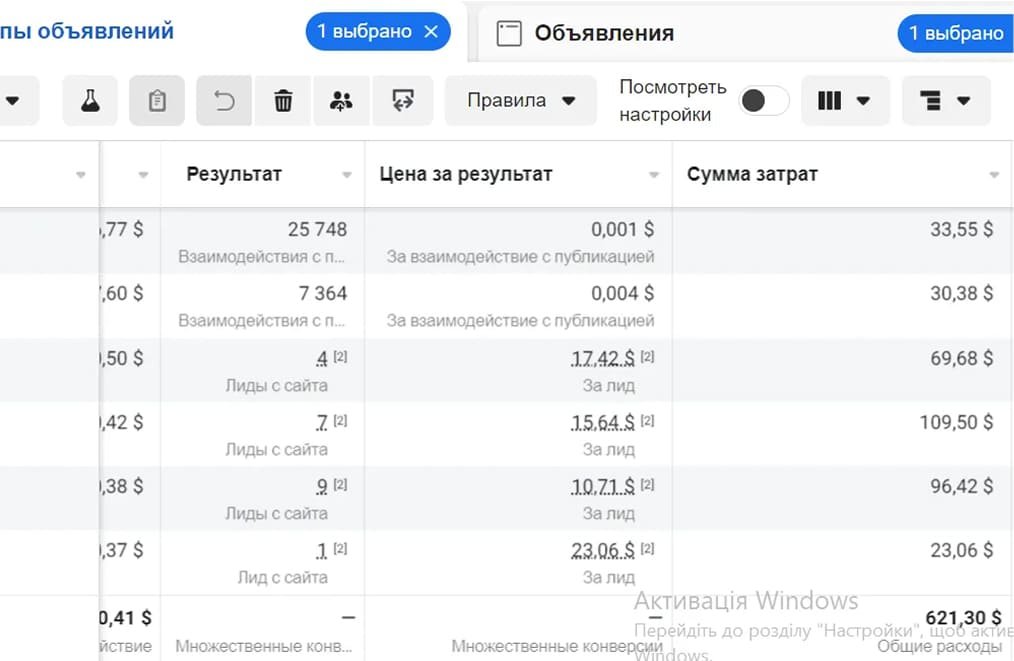The image size is (1014, 661).
Task: Click the Объявления tab panel icon
Action: (510, 33)
